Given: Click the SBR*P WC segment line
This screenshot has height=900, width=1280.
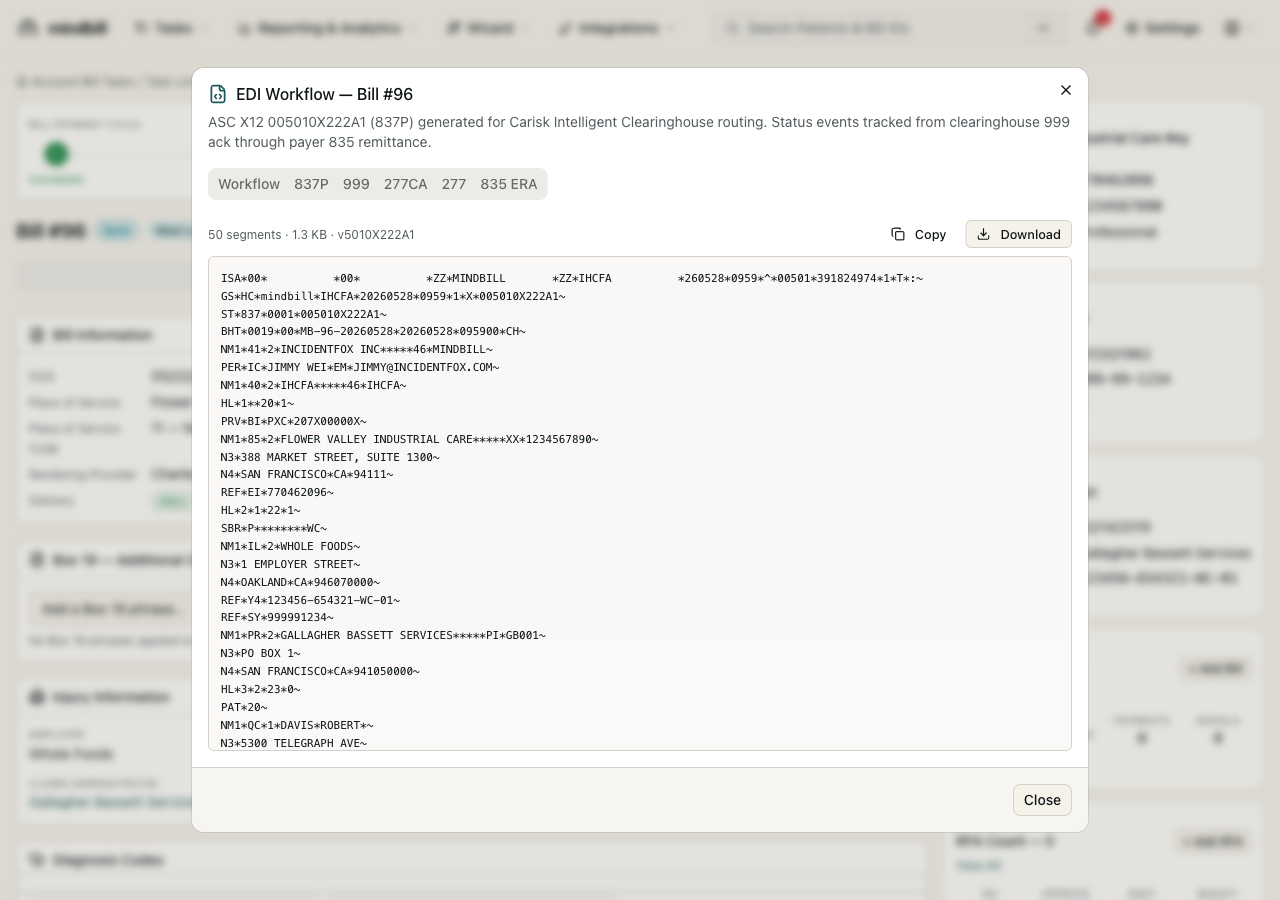Looking at the screenshot, I should click(274, 528).
